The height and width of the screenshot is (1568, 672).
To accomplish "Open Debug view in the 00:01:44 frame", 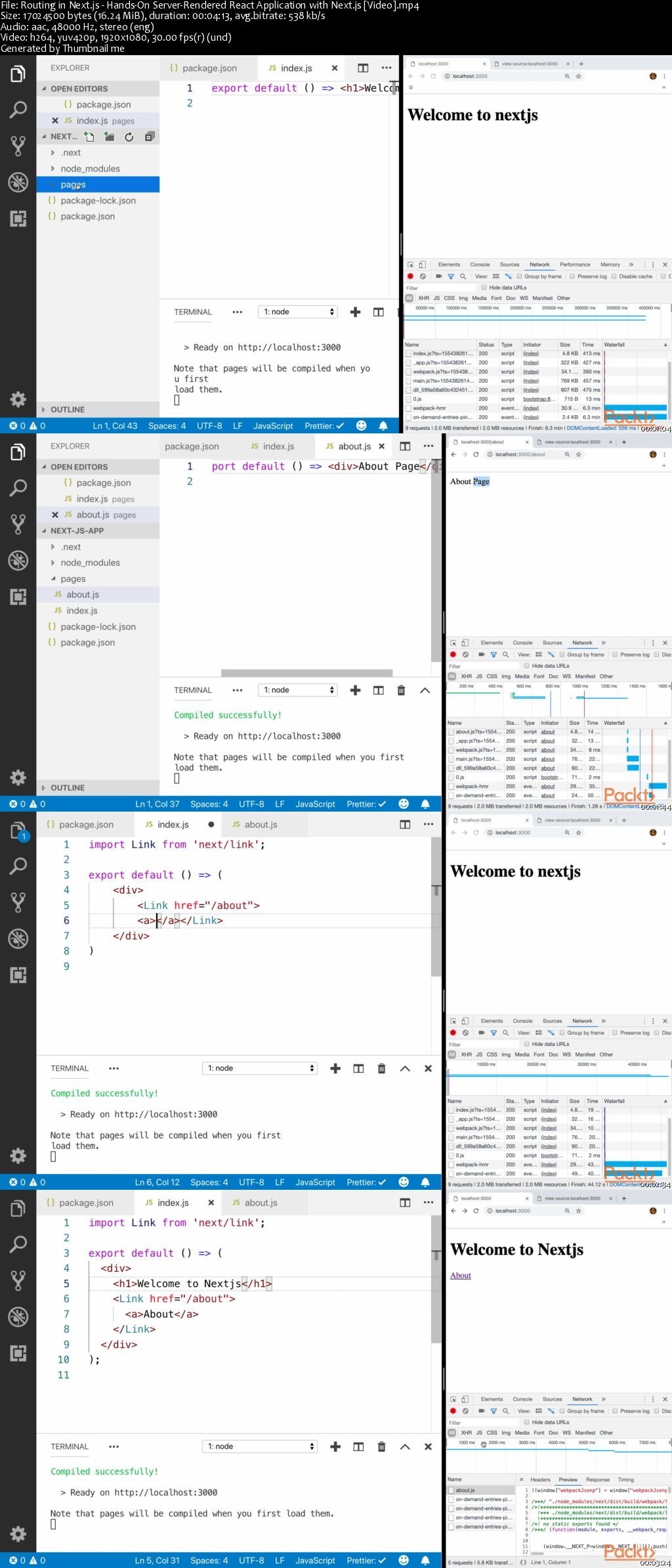I will [x=18, y=560].
